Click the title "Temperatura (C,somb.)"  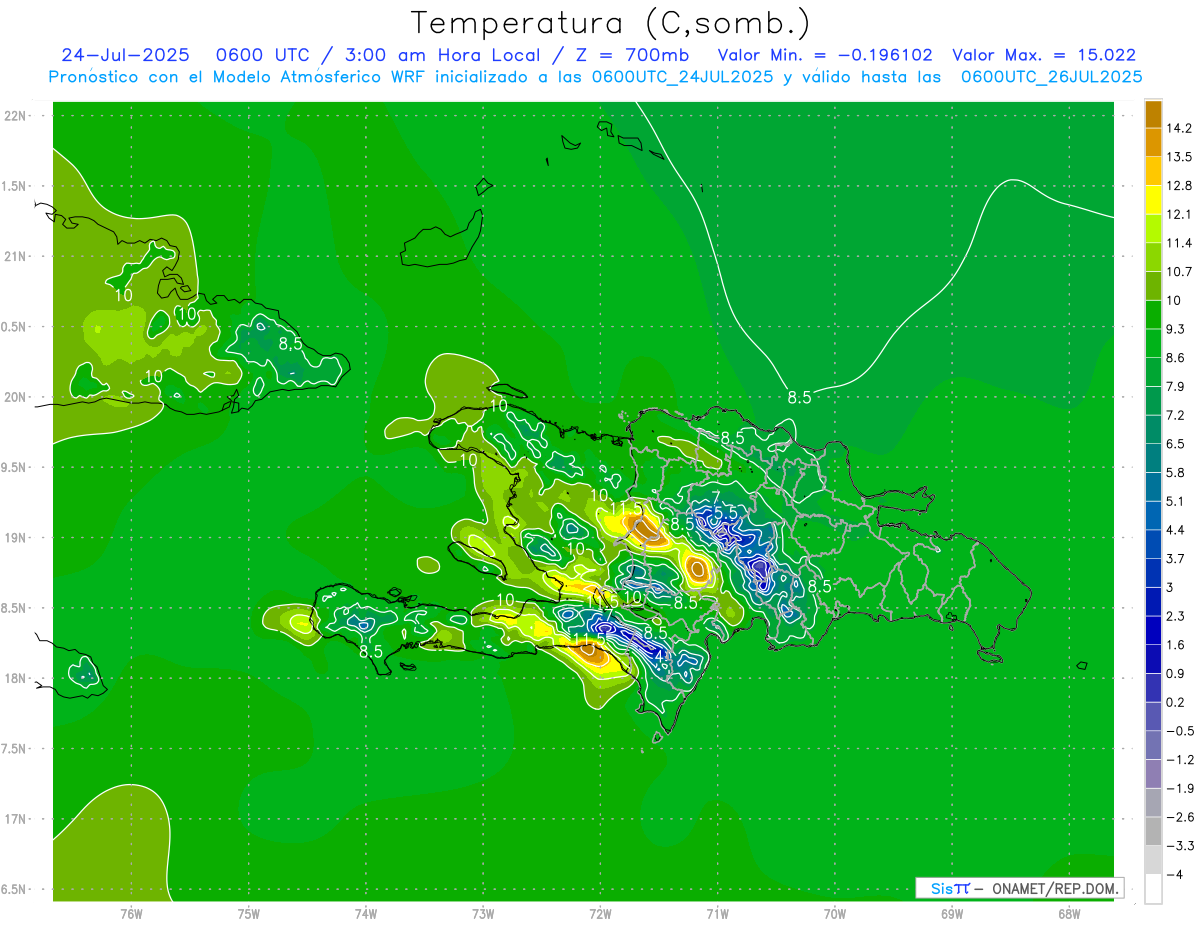(x=610, y=22)
